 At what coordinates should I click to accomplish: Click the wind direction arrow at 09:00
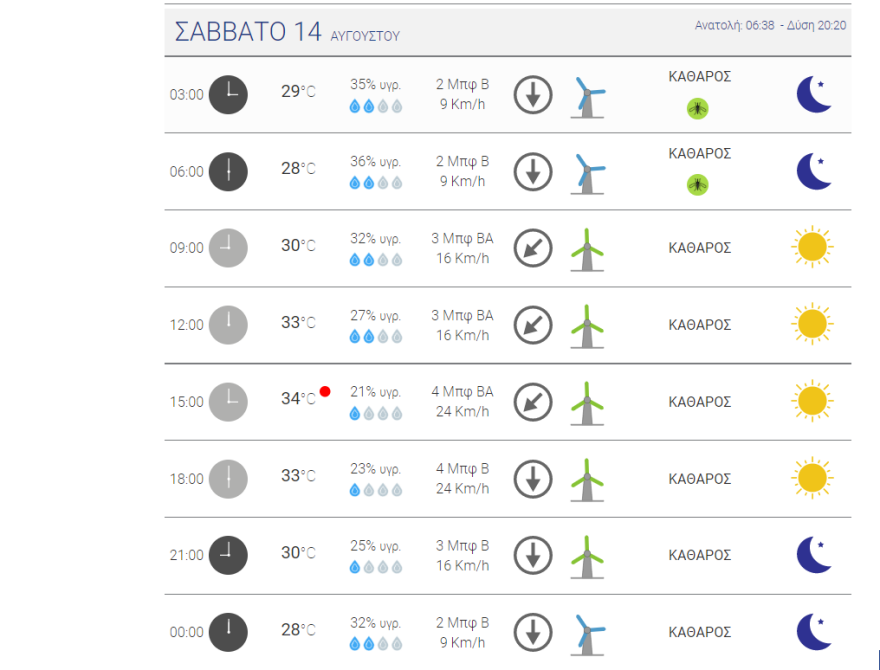click(533, 248)
